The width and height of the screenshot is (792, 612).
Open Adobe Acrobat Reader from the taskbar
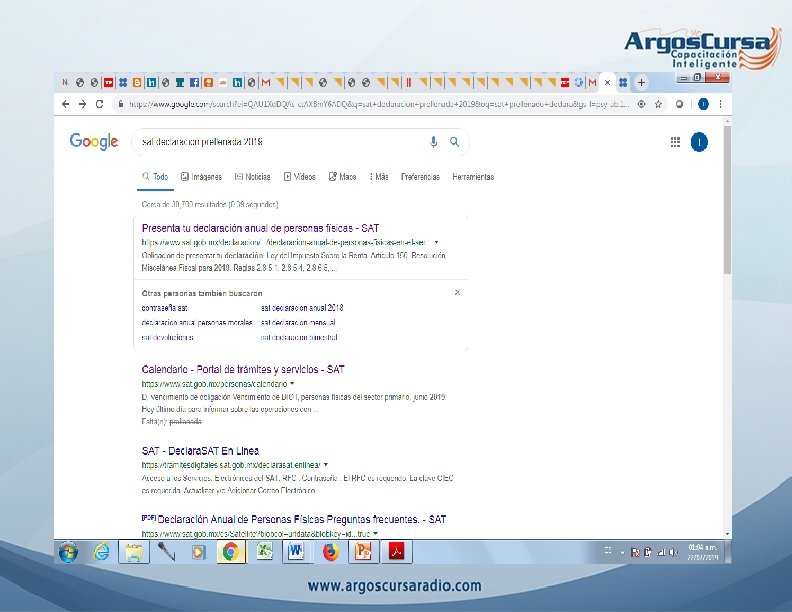coord(397,552)
